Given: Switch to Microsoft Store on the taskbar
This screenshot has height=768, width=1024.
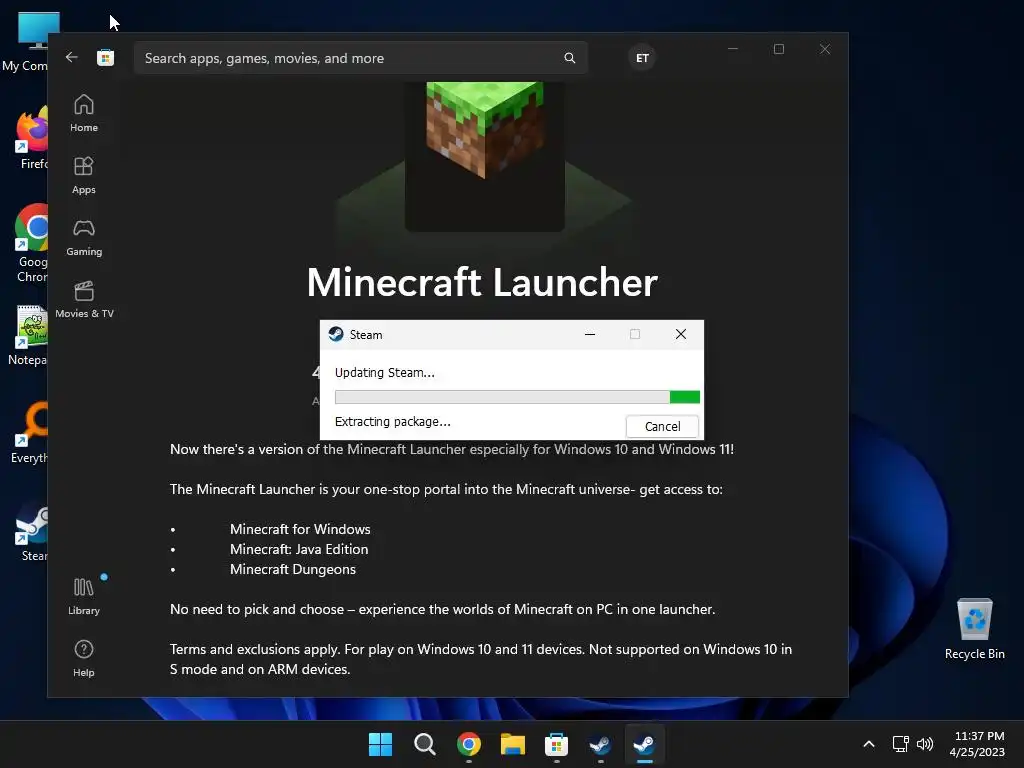Looking at the screenshot, I should (556, 744).
